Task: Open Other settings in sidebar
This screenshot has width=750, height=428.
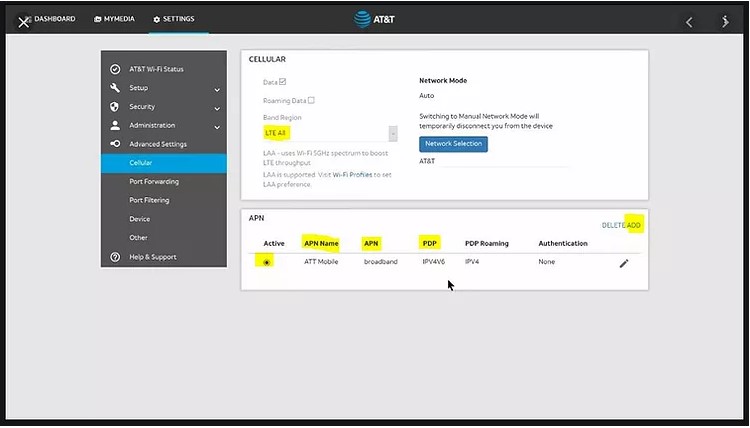Action: click(138, 238)
